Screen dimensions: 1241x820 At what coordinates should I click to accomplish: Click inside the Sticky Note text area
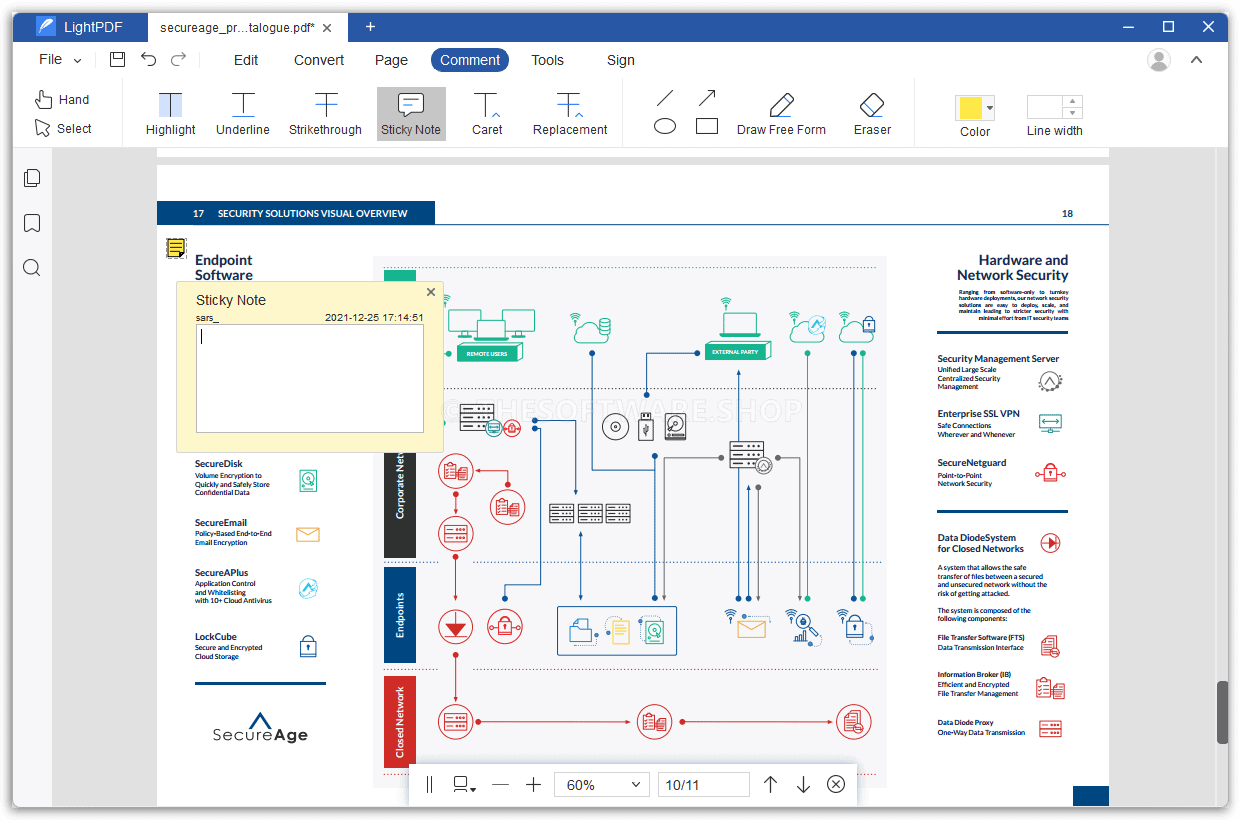[x=310, y=378]
